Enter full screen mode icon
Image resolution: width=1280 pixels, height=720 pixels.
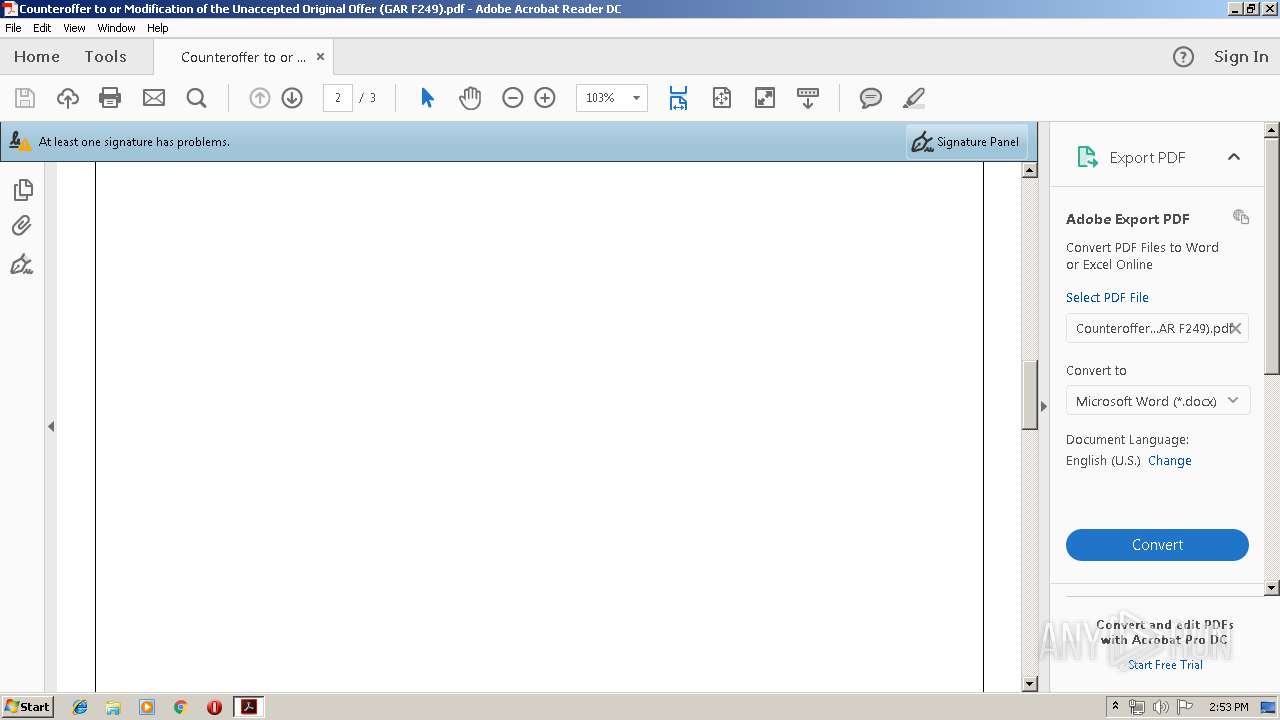765,98
